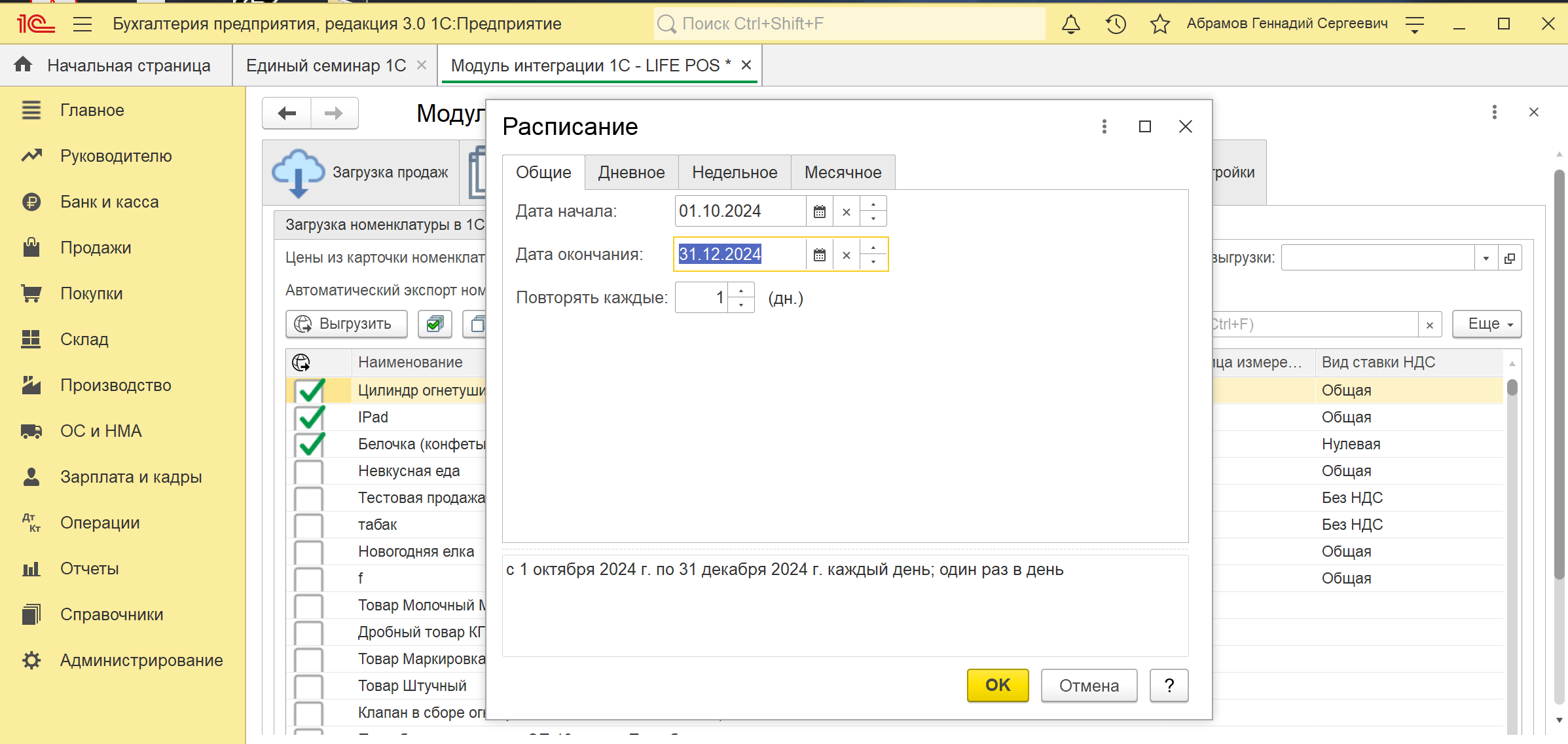This screenshot has height=744, width=1568.
Task: Click the Администрирование gear icon
Action: pos(31,660)
